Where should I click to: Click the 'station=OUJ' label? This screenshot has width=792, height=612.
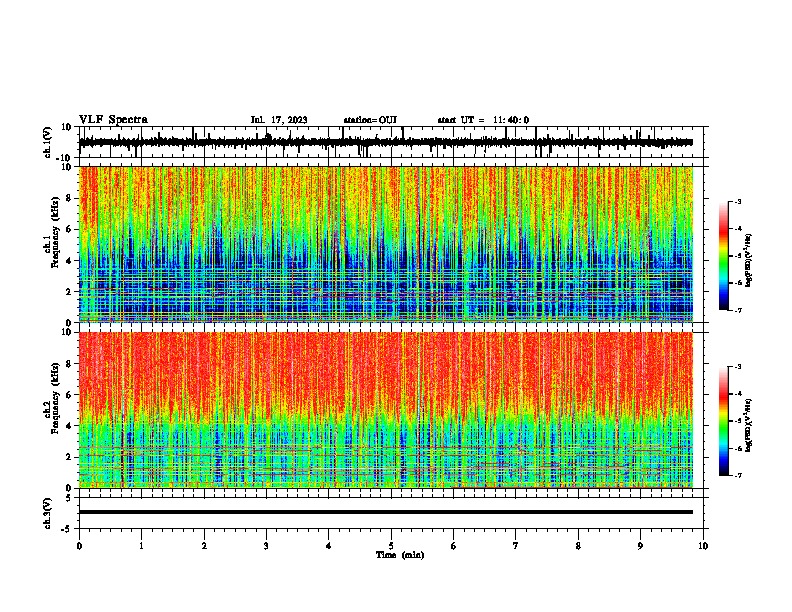pyautogui.click(x=370, y=120)
